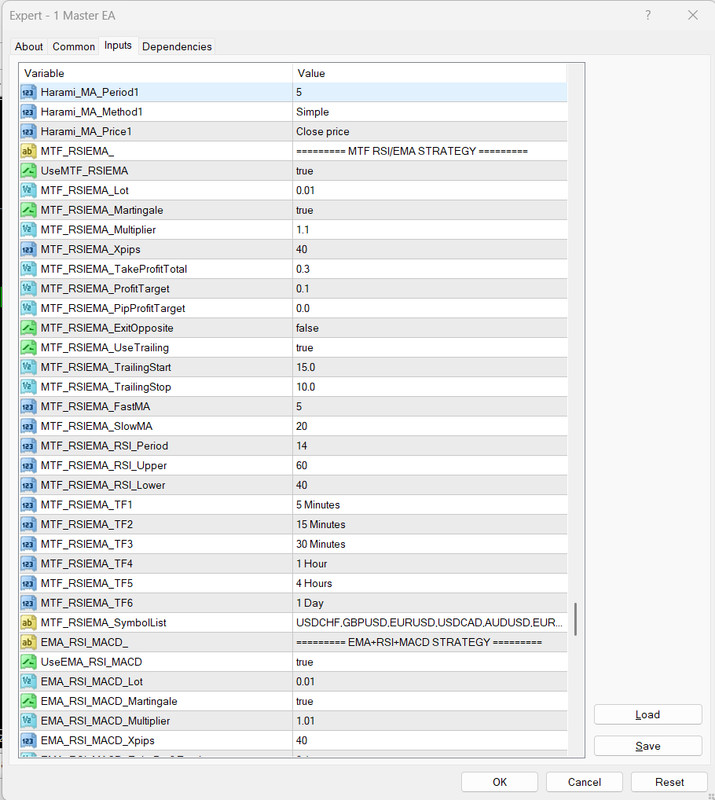
Task: Click the help question mark in title bar
Action: [648, 15]
